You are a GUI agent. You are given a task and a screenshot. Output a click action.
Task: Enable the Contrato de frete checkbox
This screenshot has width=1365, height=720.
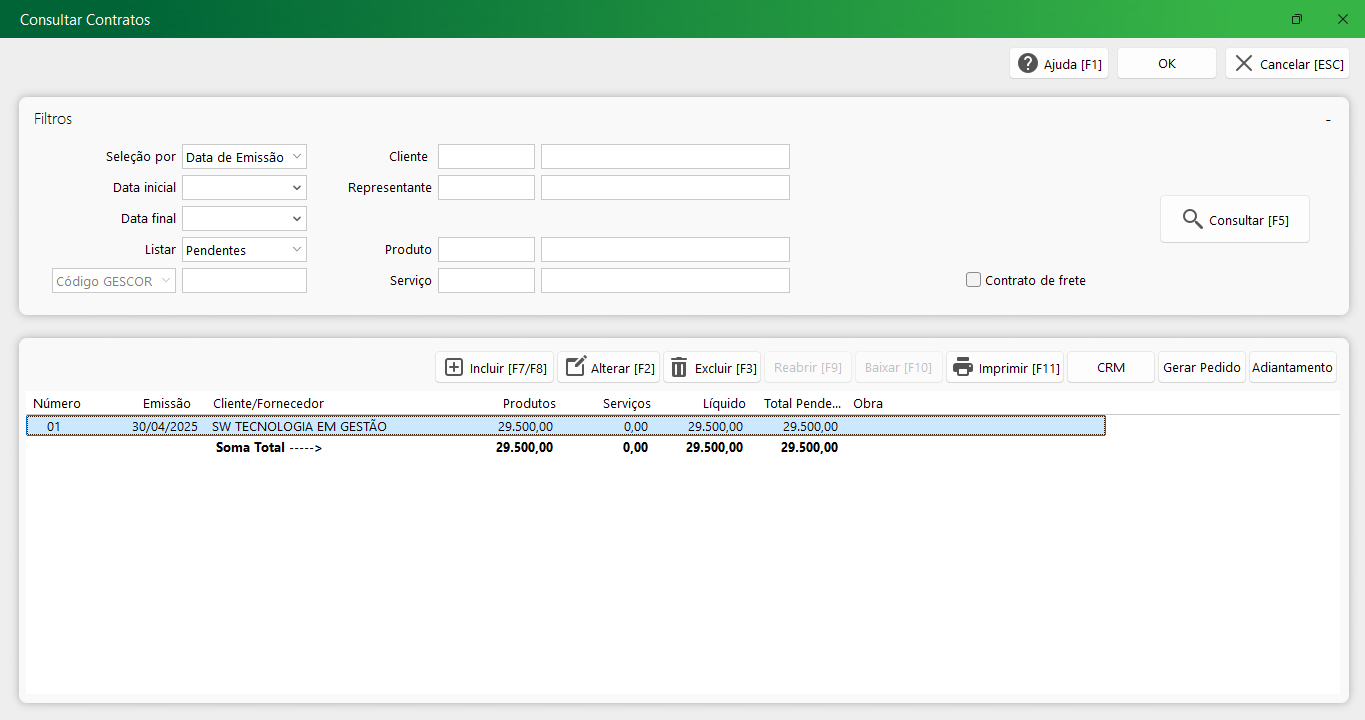tap(973, 281)
